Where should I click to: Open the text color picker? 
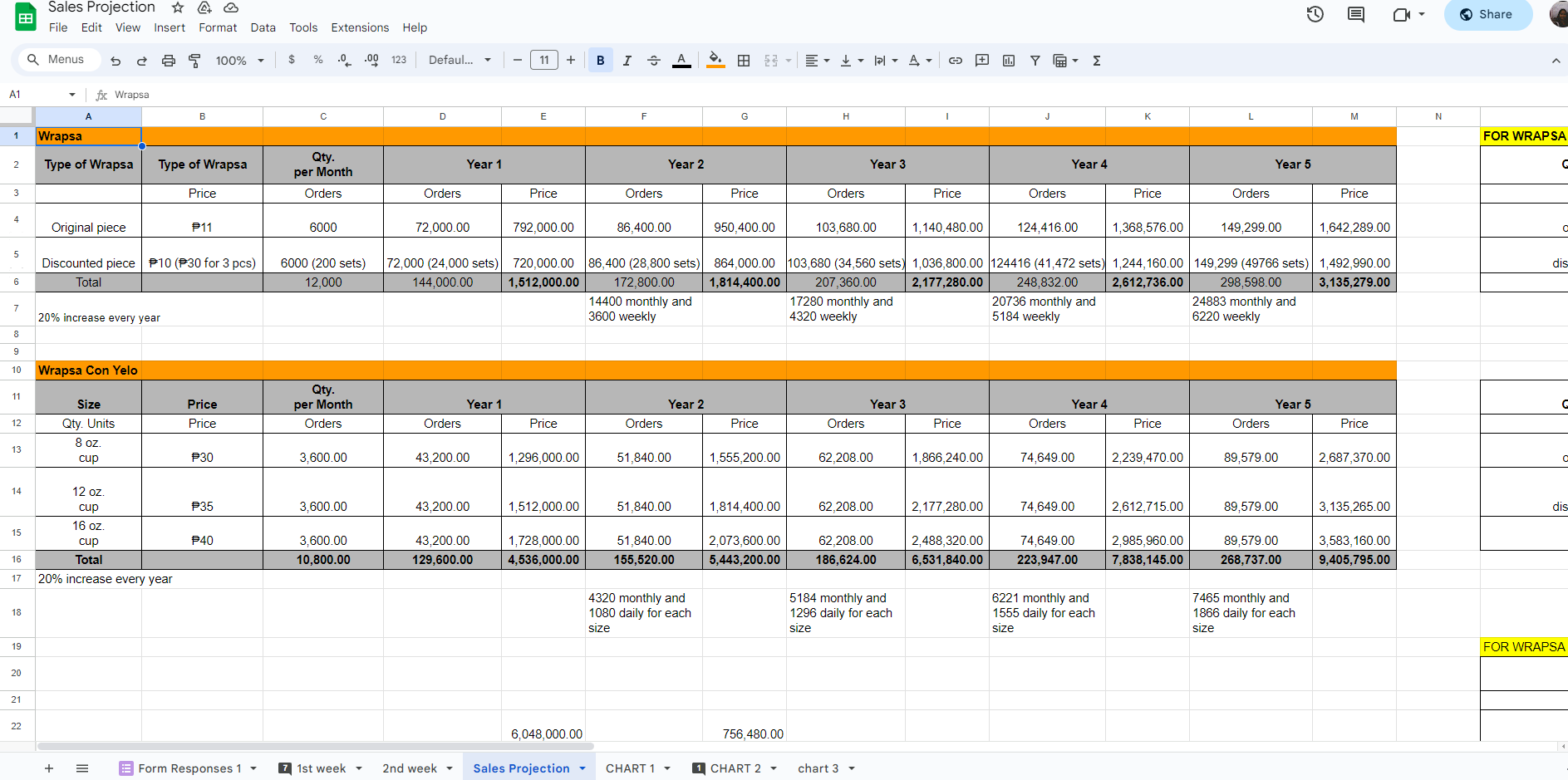click(681, 61)
